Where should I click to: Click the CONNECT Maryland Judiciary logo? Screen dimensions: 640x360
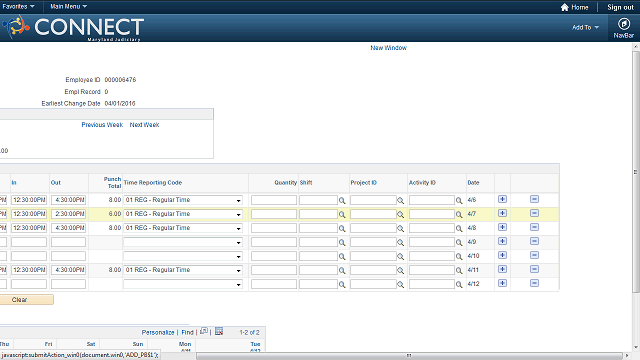pos(73,28)
